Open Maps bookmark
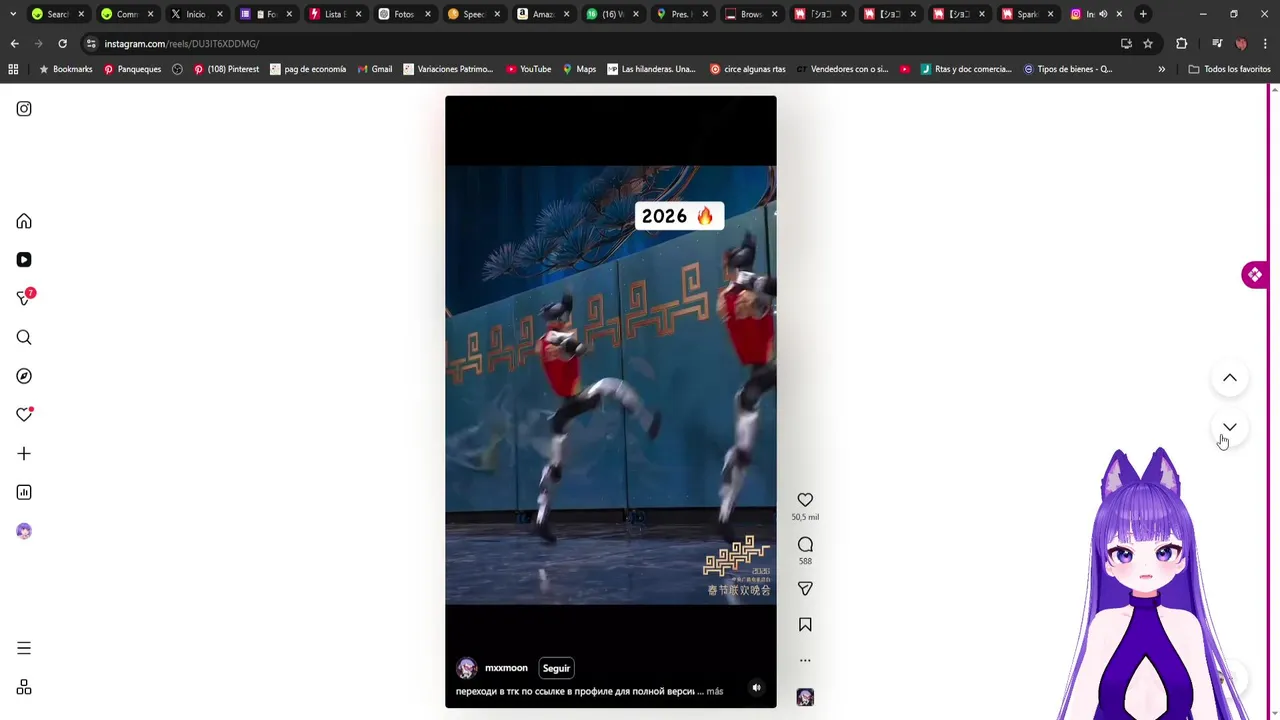 [579, 69]
